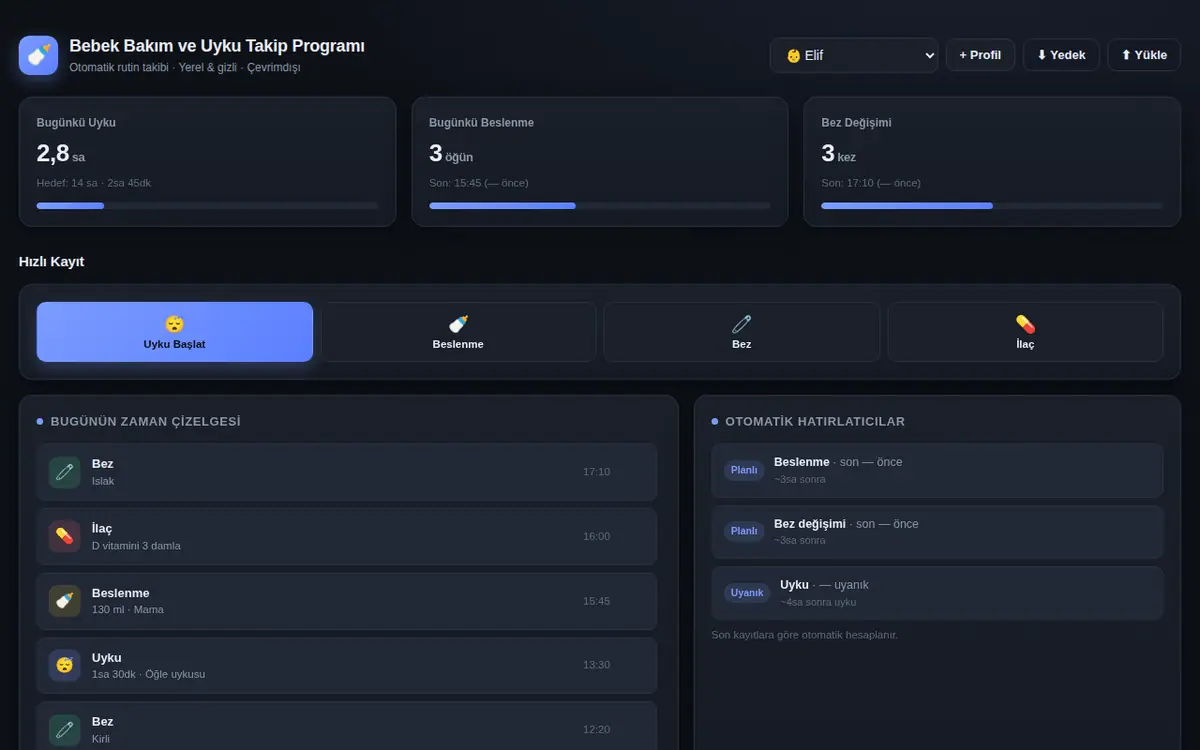Click the sleeping face icon in the Uyku 13:30 row
This screenshot has height=750, width=1200.
[65, 665]
